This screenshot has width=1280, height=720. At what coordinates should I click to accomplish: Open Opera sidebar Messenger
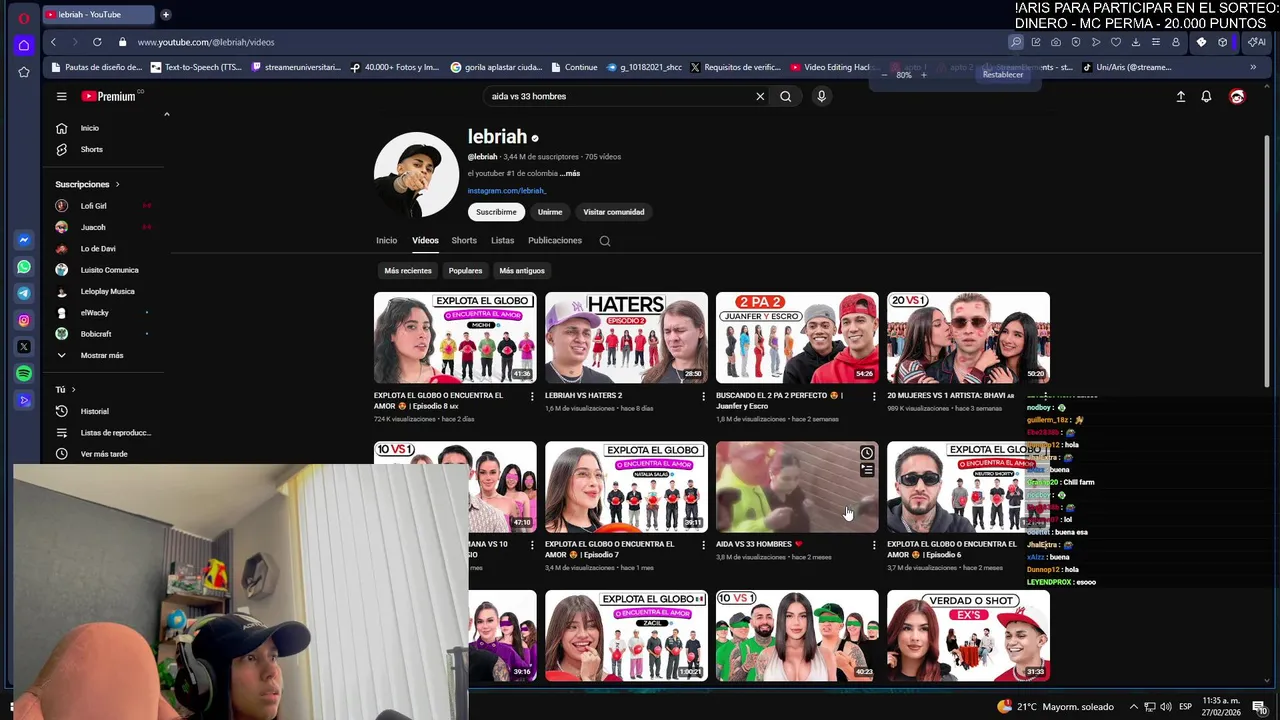[24, 240]
